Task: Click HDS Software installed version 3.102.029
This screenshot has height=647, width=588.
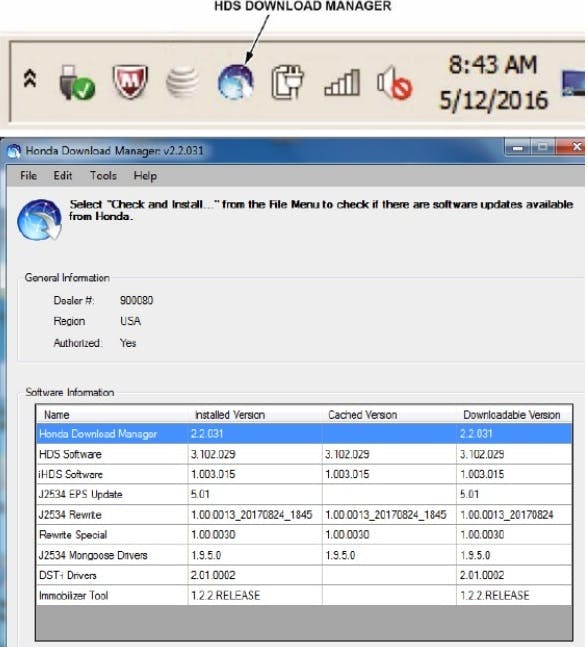Action: [x=213, y=454]
